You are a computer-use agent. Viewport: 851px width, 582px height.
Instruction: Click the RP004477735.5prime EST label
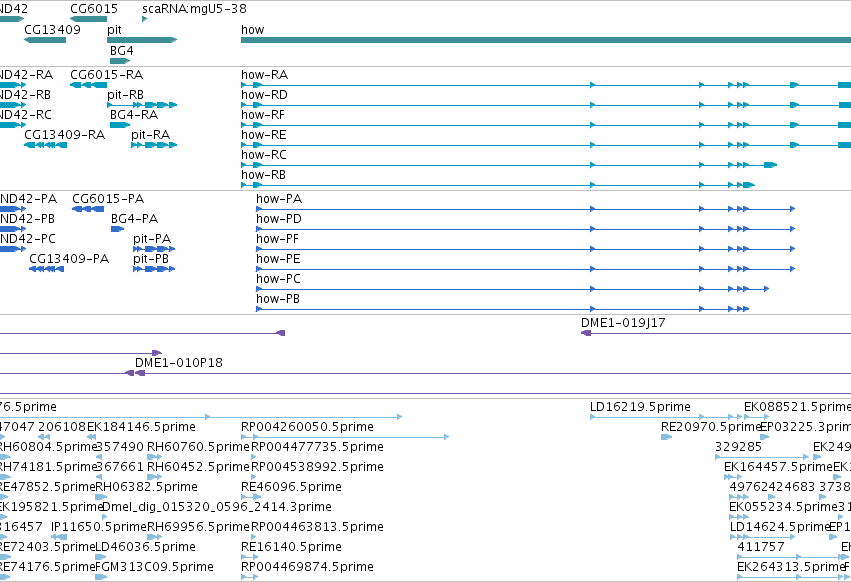(317, 447)
